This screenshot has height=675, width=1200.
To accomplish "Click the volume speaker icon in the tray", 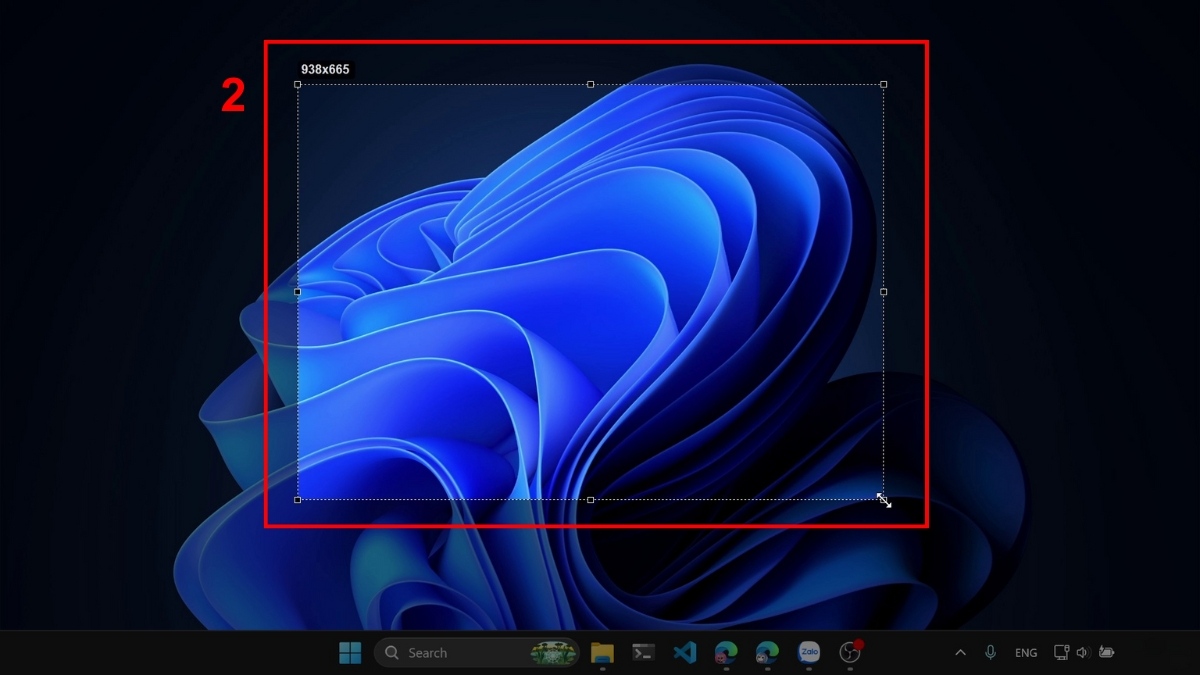I will point(1081,653).
